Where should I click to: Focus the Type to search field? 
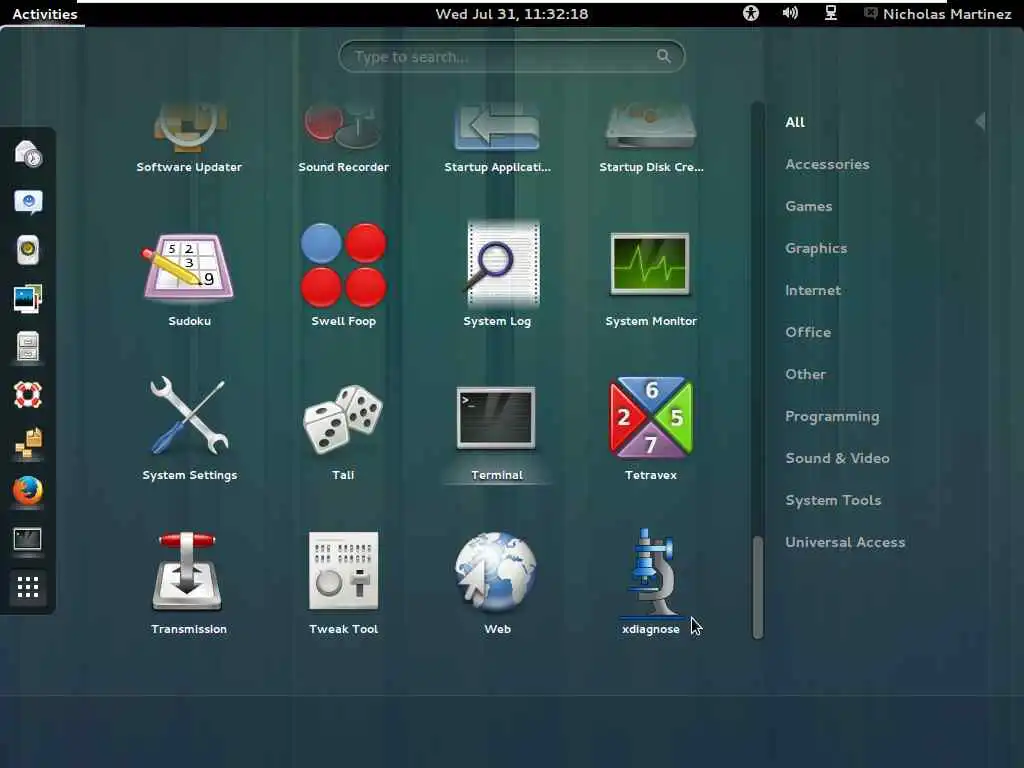click(512, 57)
